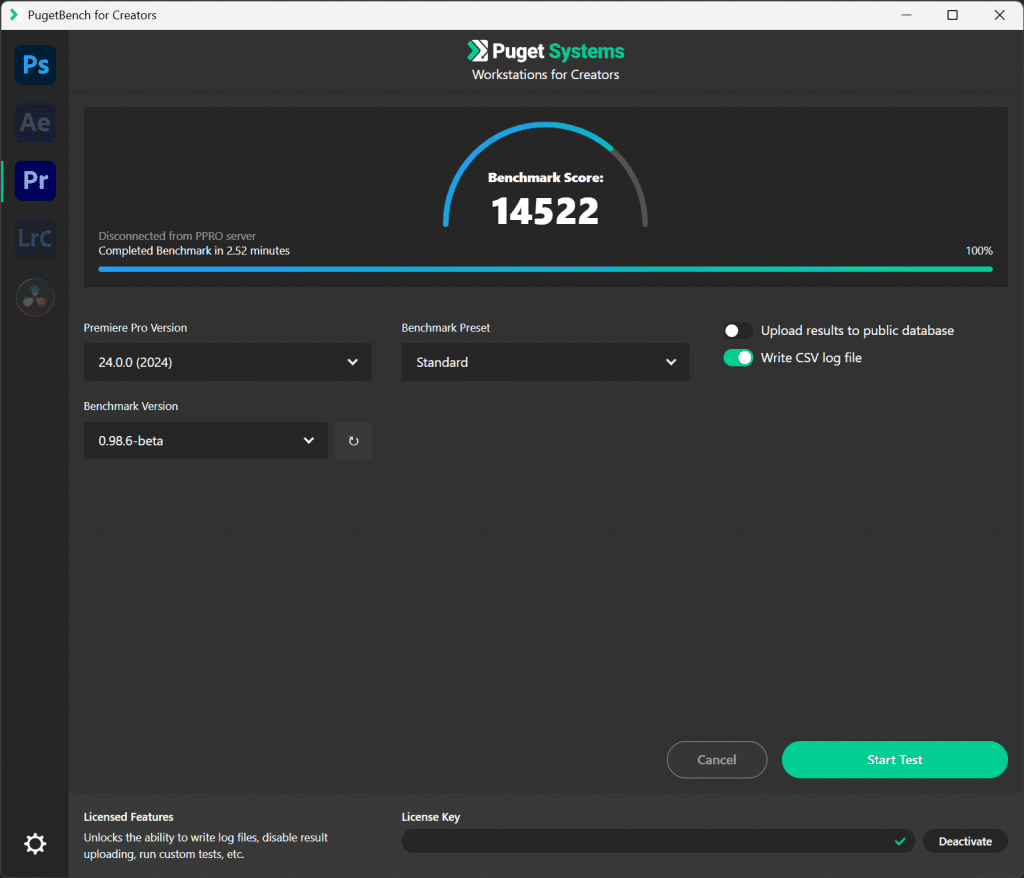Screen dimensions: 1024x878
Task: Open the Benchmark Version dropdown
Action: click(206, 441)
